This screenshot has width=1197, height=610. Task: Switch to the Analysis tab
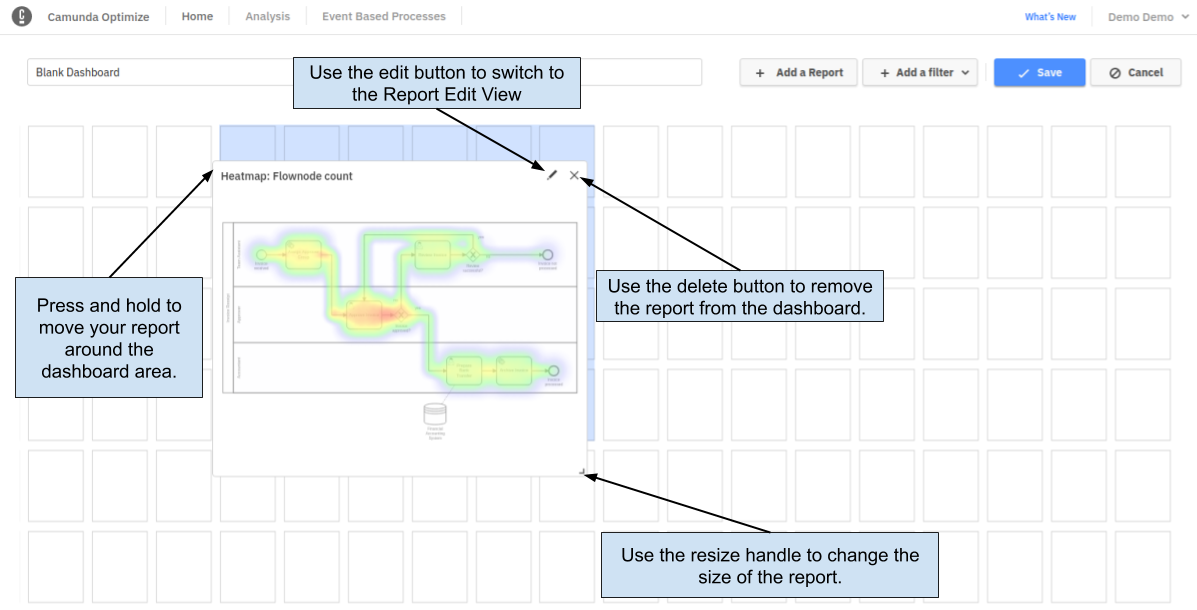click(268, 16)
